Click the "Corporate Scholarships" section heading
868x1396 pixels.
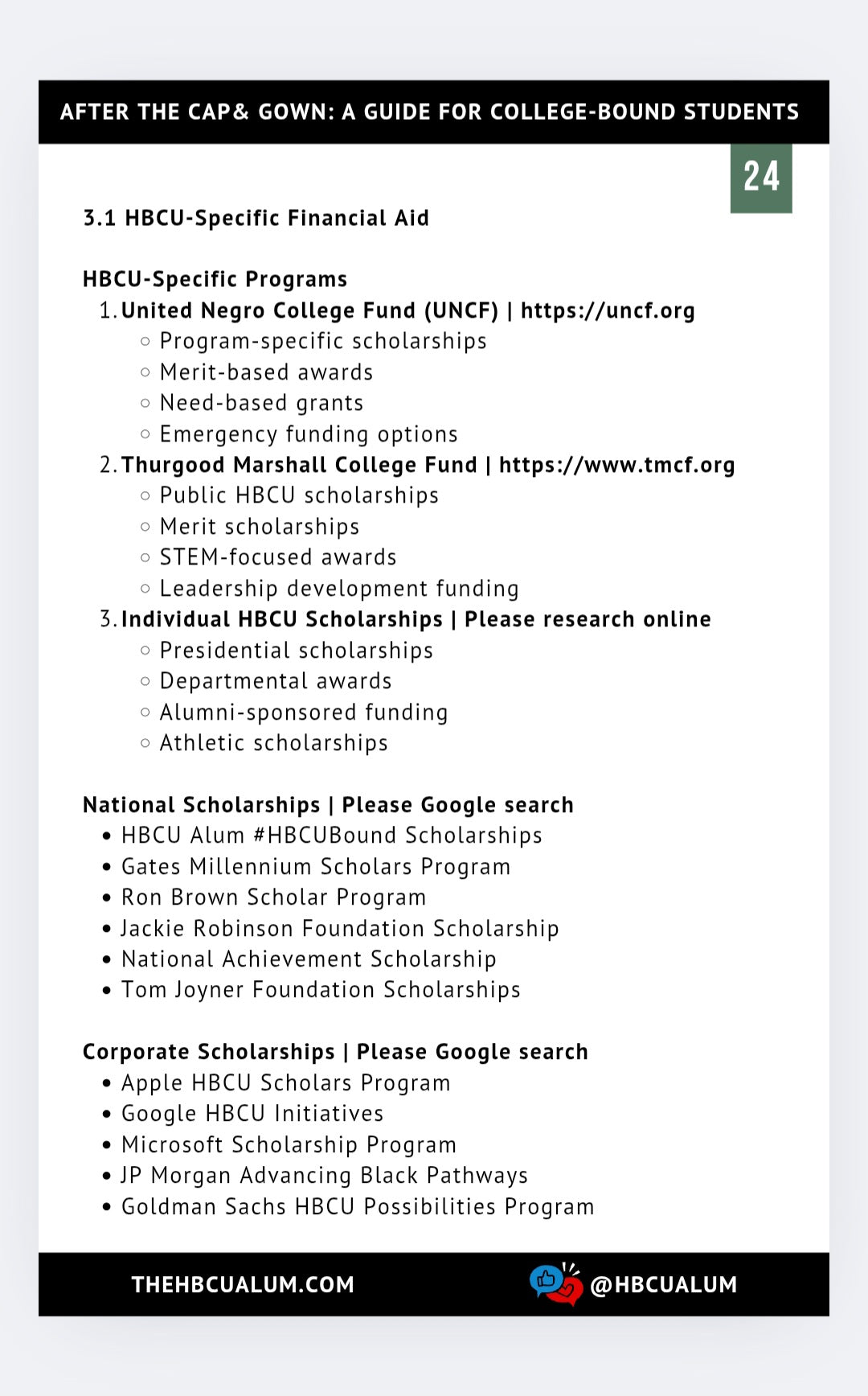[209, 1052]
